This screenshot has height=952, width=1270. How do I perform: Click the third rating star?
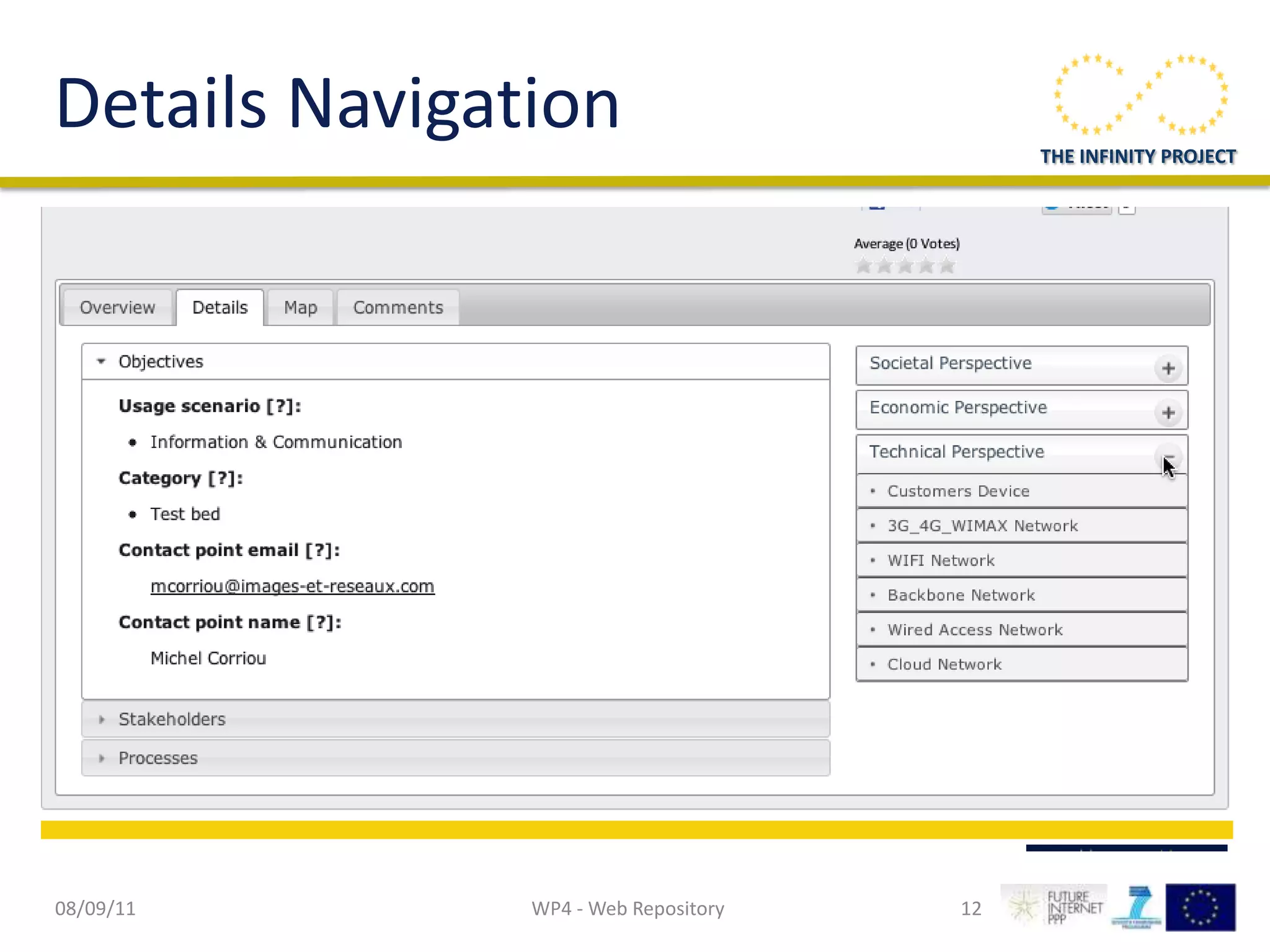point(905,266)
